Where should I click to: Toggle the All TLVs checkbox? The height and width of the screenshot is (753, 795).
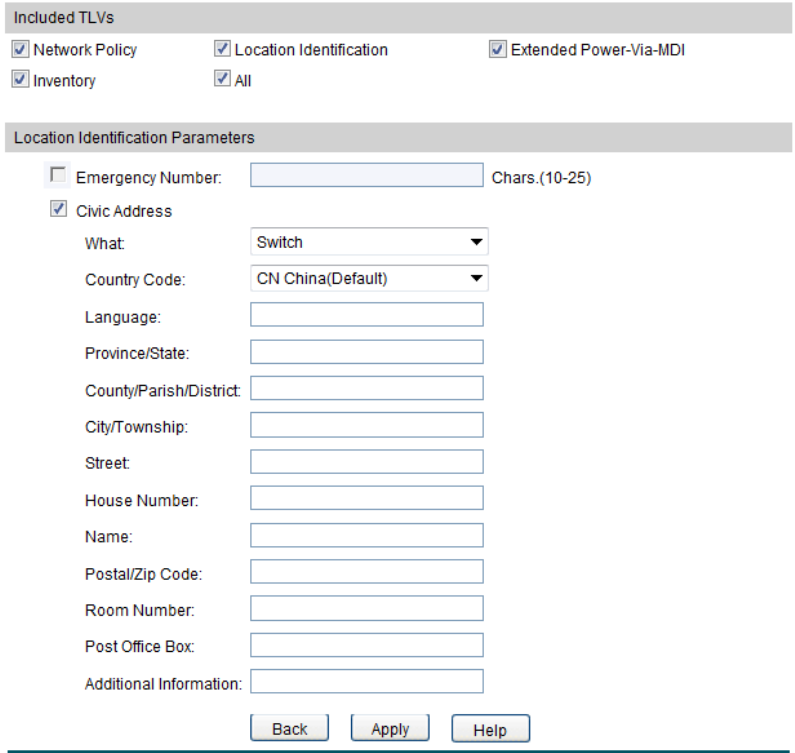click(222, 80)
